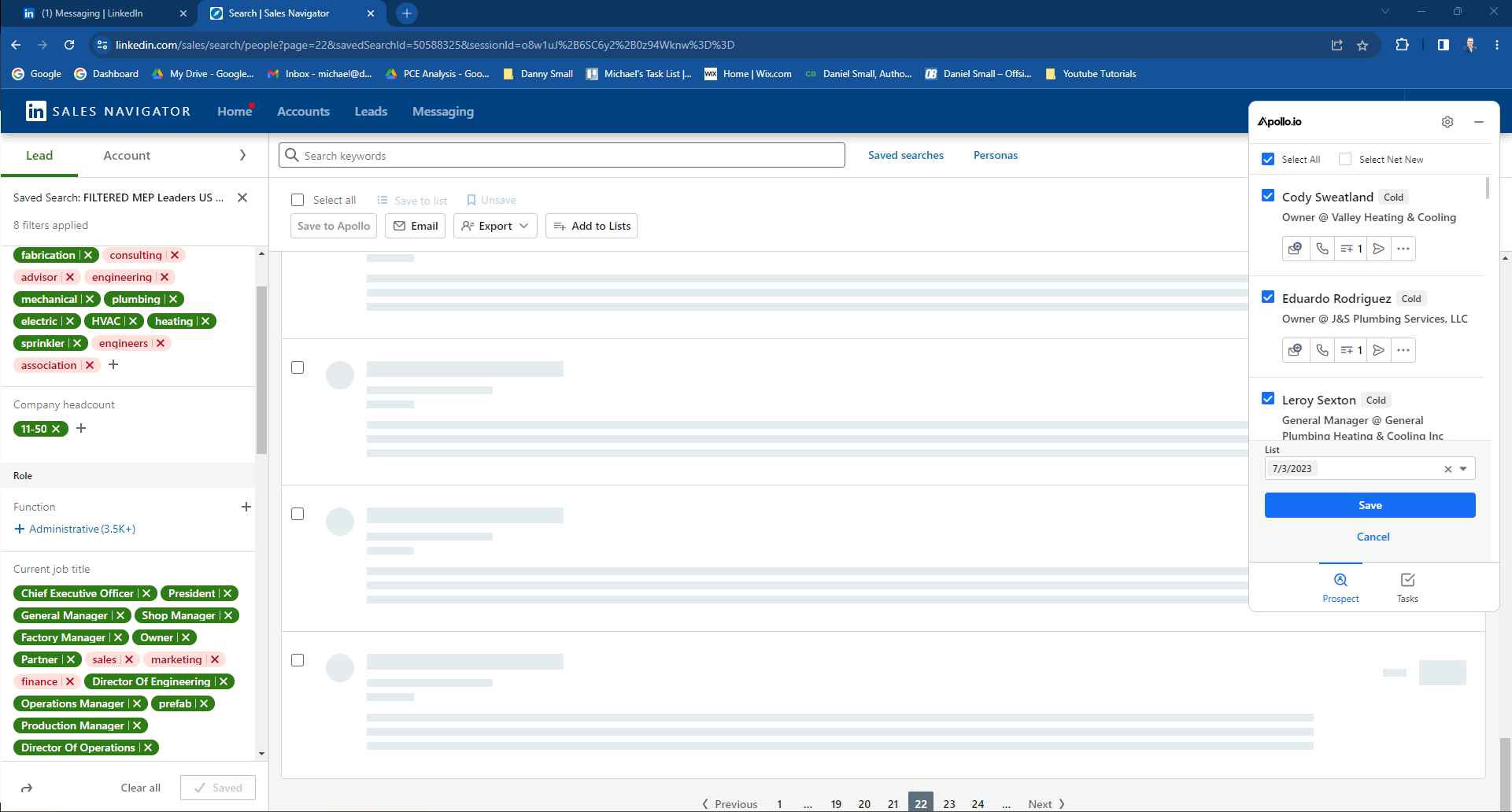The width and height of the screenshot is (1512, 812).
Task: Click sequence icon for Eduardo Rodriguez
Action: click(x=1351, y=350)
